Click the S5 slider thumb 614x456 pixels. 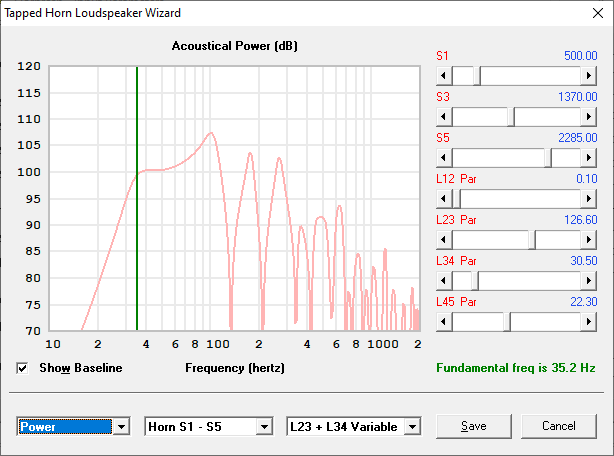[548, 158]
